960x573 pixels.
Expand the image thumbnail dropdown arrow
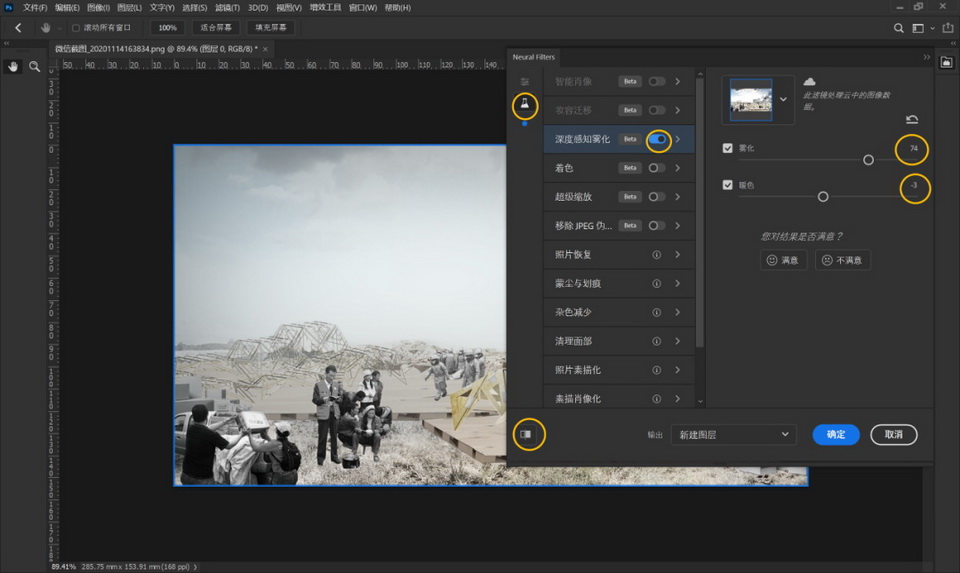click(x=783, y=100)
